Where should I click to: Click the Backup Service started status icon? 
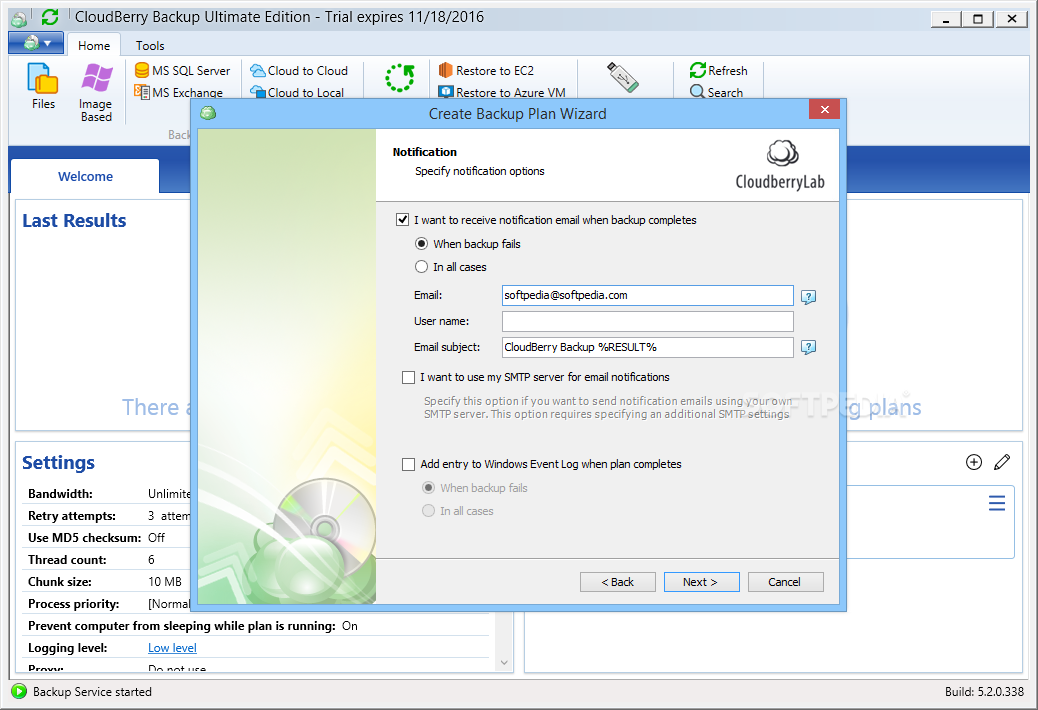point(19,691)
